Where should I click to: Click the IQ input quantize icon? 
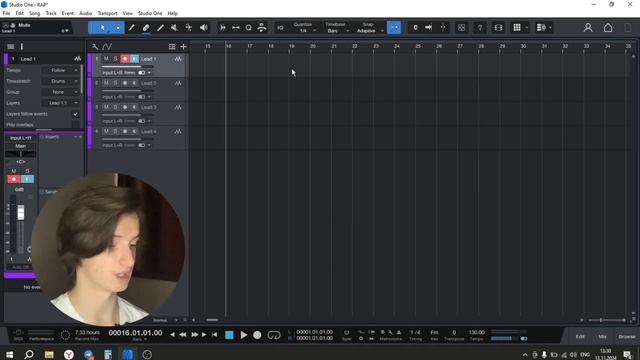click(280, 28)
